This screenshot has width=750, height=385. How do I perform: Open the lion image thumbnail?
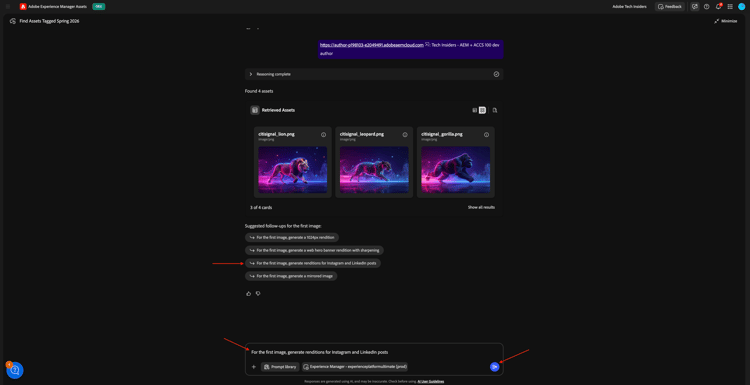click(x=293, y=170)
